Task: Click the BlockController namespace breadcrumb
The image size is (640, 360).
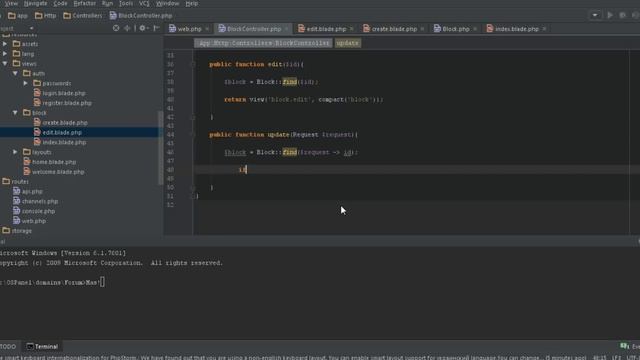Action: [263, 43]
